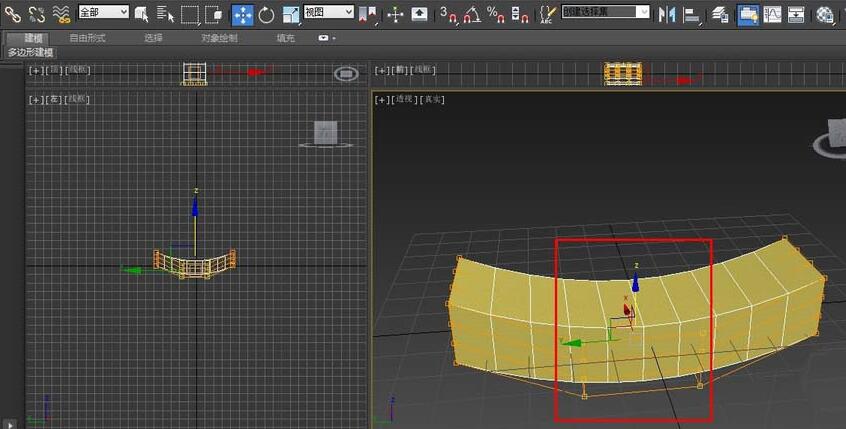The height and width of the screenshot is (429, 846).
Task: Open the left viewport's [线框] shading menu
Action: click(77, 100)
